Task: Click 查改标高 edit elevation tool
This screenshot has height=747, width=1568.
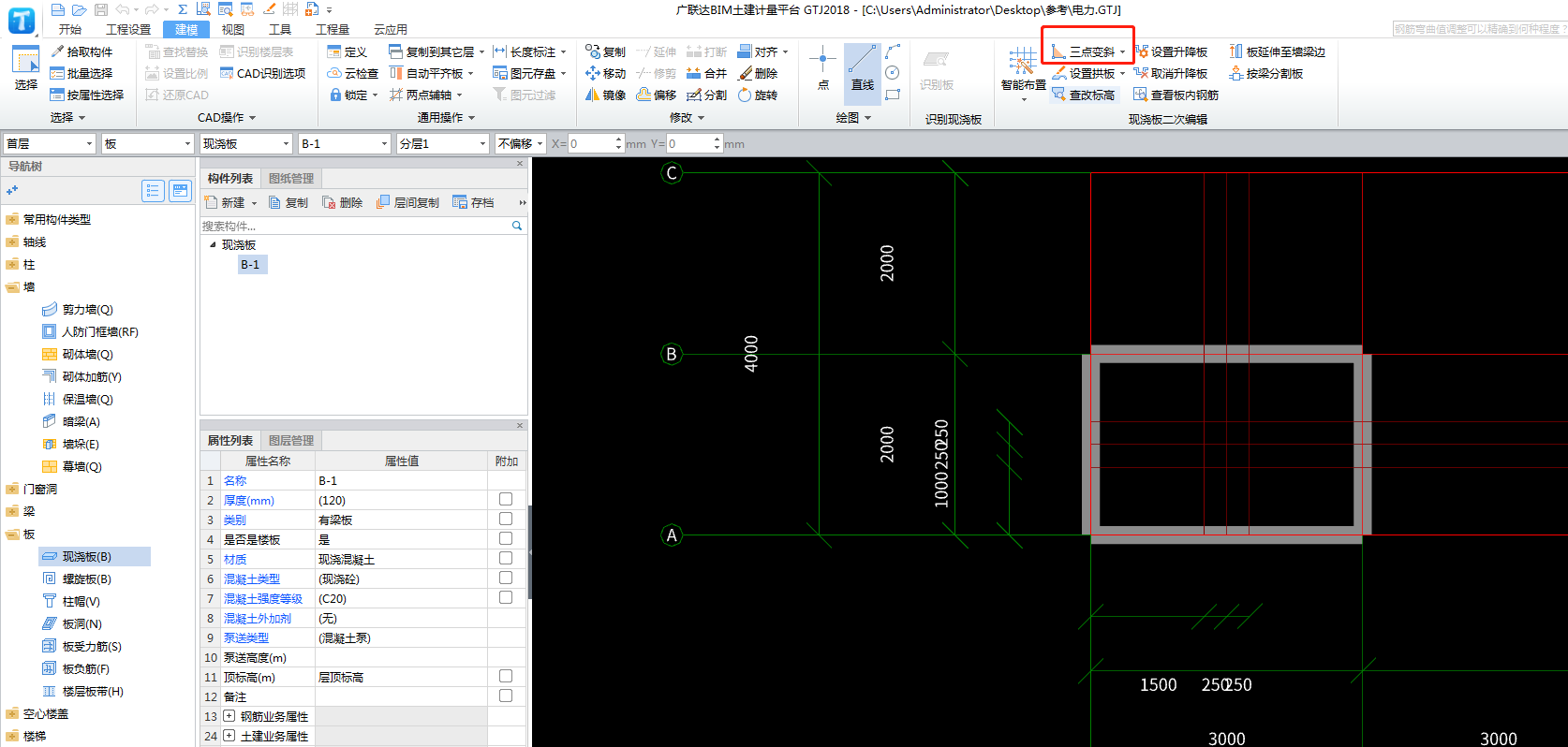Action: (x=1083, y=95)
